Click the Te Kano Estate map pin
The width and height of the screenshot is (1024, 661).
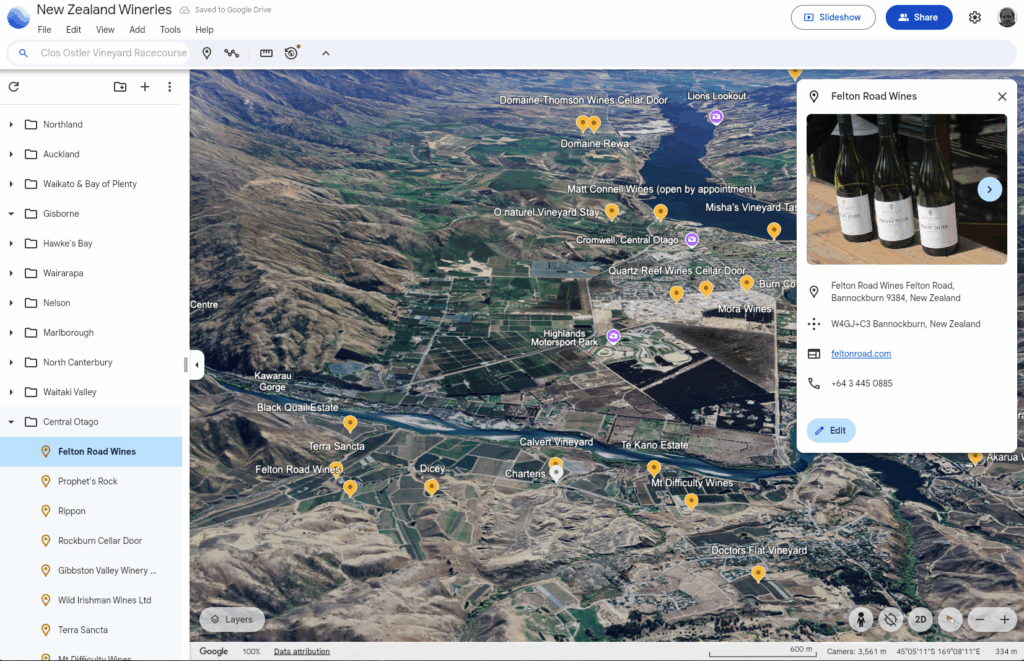pyautogui.click(x=654, y=468)
